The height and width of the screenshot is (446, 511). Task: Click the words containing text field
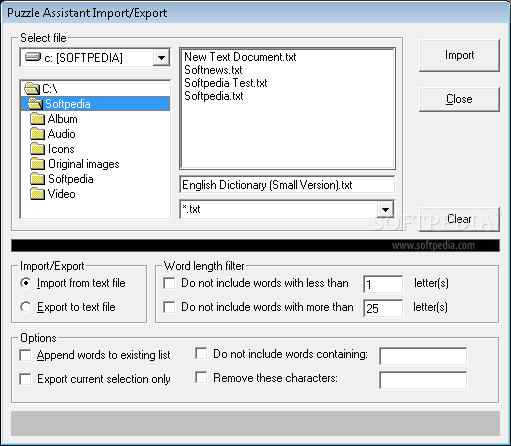click(x=423, y=356)
